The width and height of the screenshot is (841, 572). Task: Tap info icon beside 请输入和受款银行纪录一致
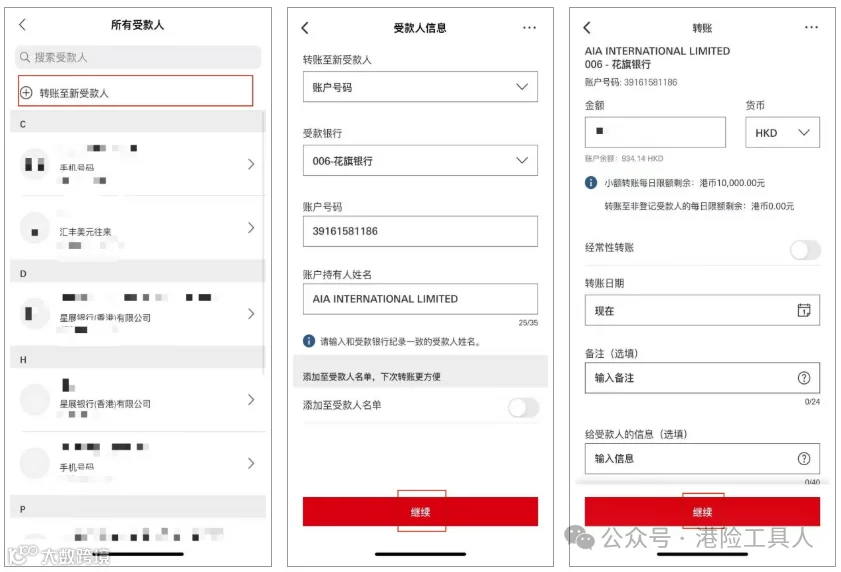click(309, 341)
